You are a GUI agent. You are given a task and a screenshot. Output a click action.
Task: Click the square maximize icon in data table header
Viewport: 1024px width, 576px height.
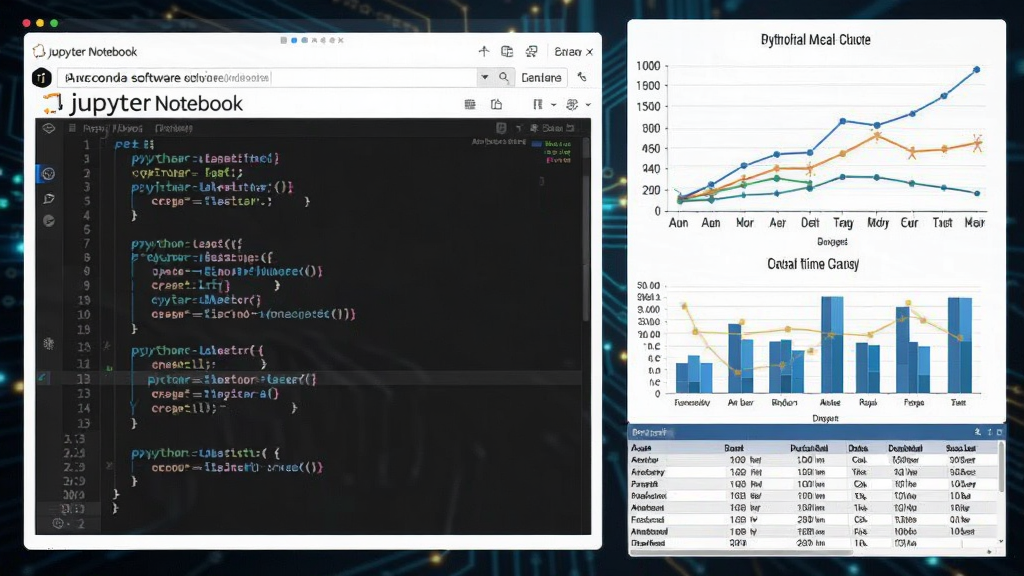(999, 432)
